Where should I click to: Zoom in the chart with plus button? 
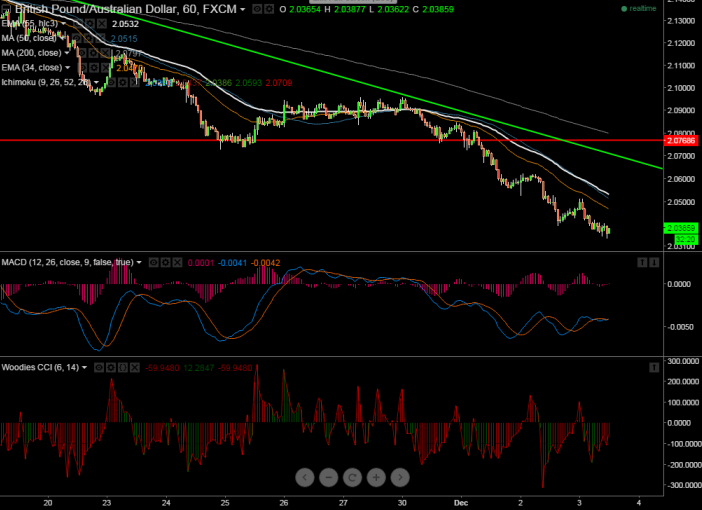376,478
